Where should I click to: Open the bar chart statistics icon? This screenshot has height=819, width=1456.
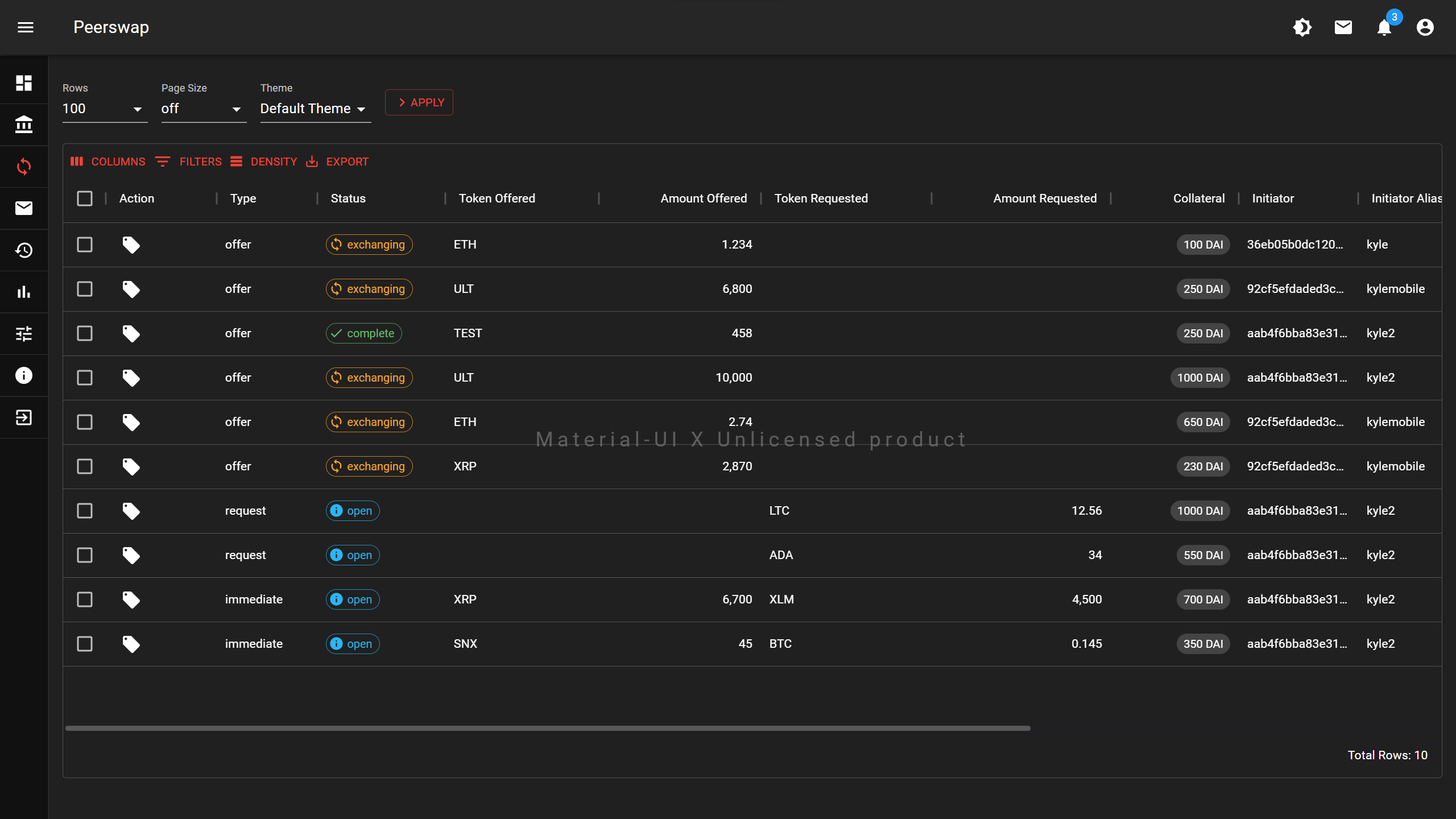24,292
